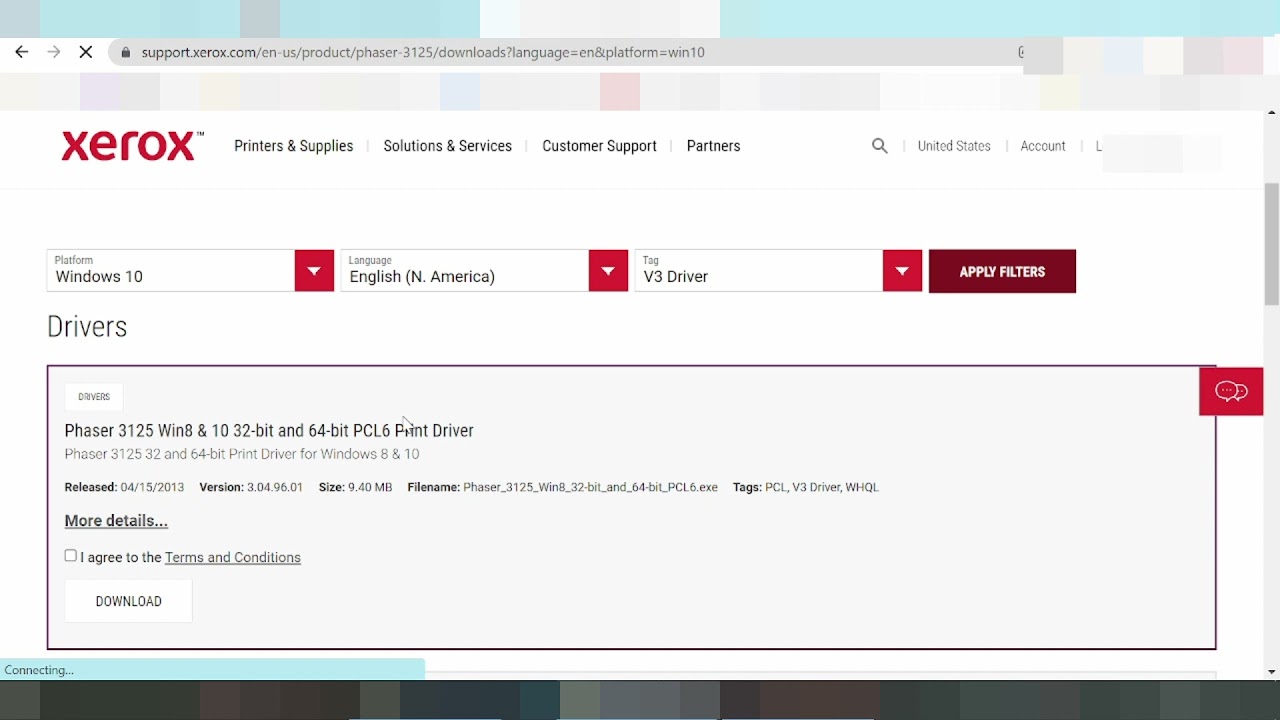Image resolution: width=1280 pixels, height=720 pixels.
Task: Click the release date 04/15/2013
Action: [152, 487]
